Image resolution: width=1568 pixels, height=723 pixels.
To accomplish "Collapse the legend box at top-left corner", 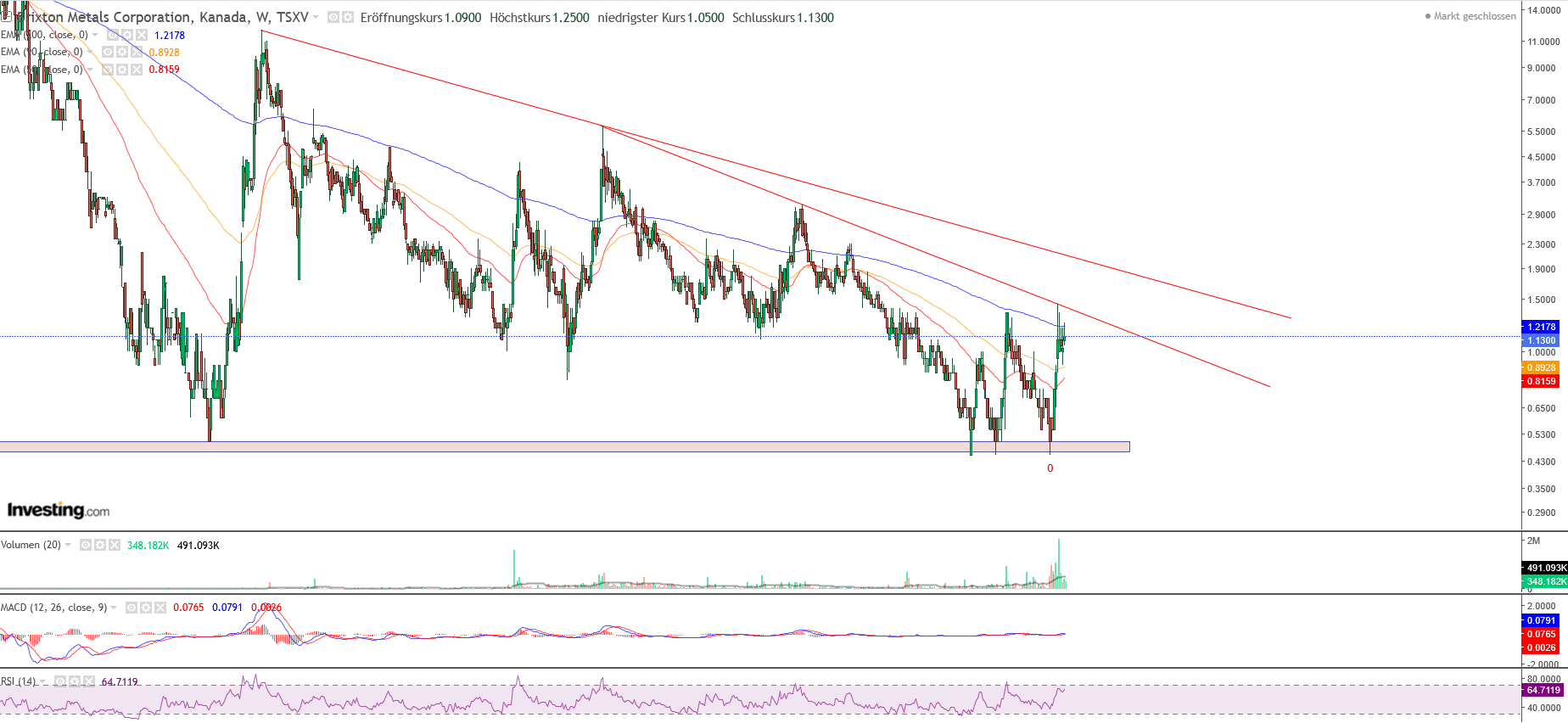I will [x=5, y=16].
